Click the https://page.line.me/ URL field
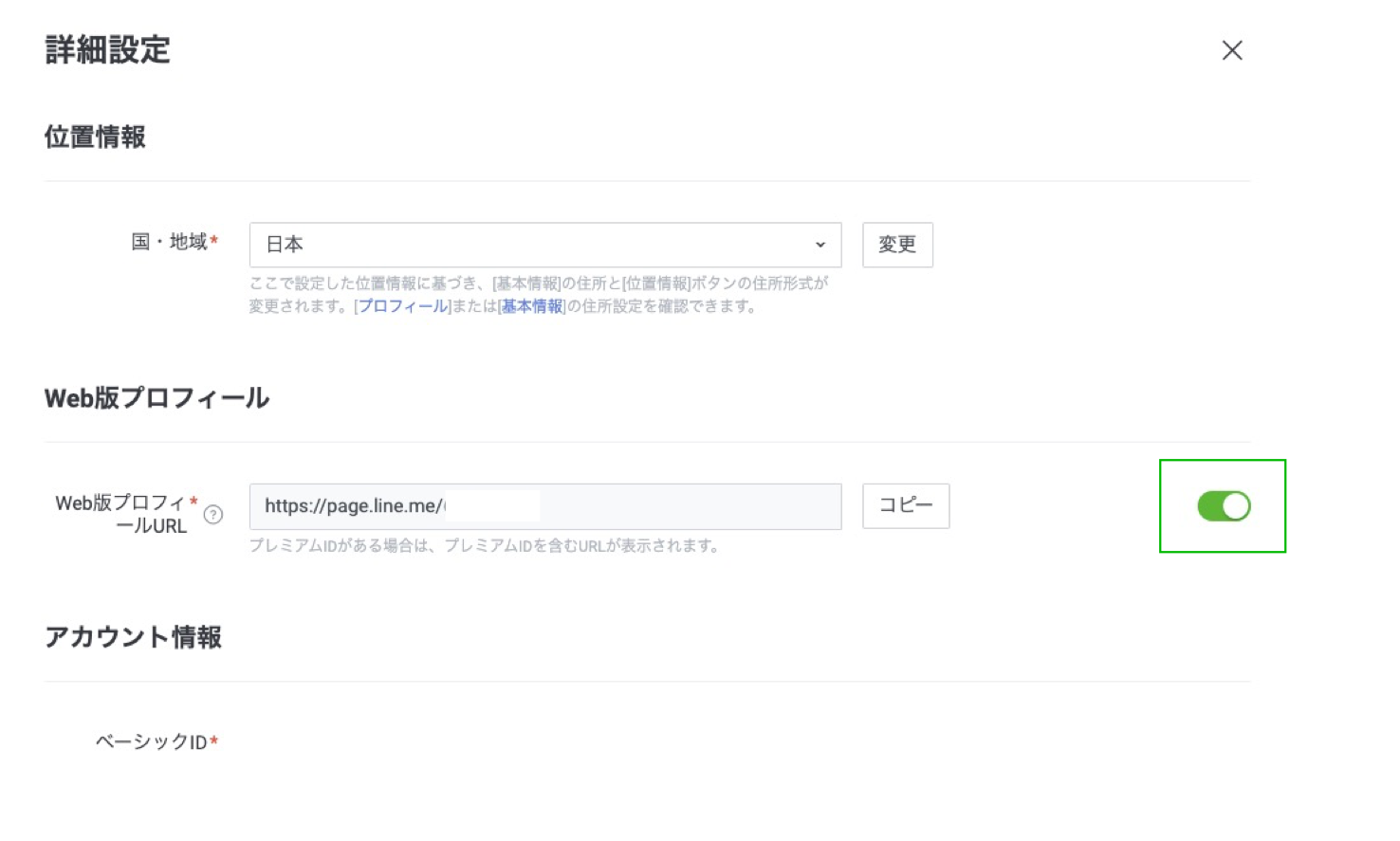Screen dimensions: 1400x841 coord(544,506)
